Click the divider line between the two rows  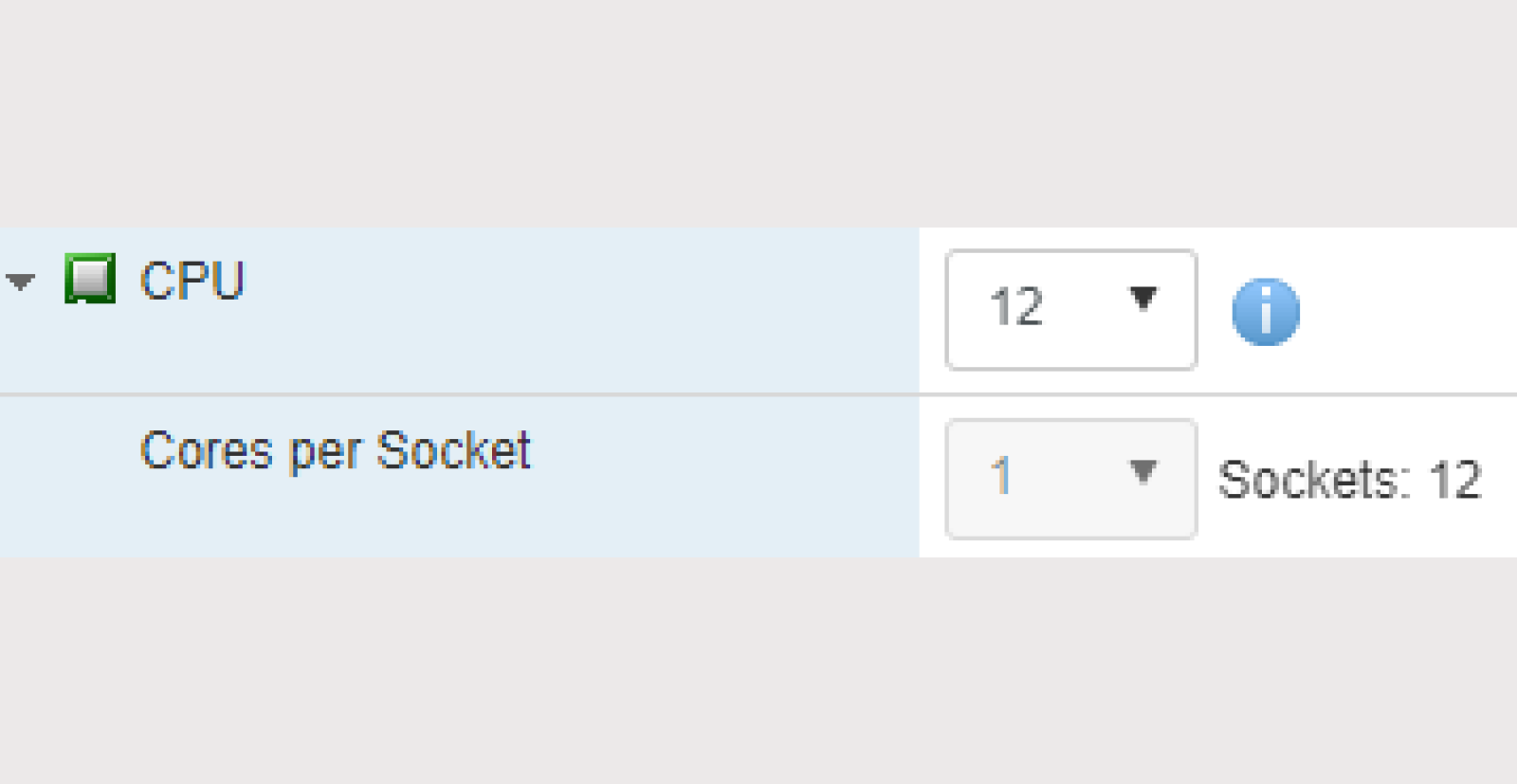coord(455,393)
